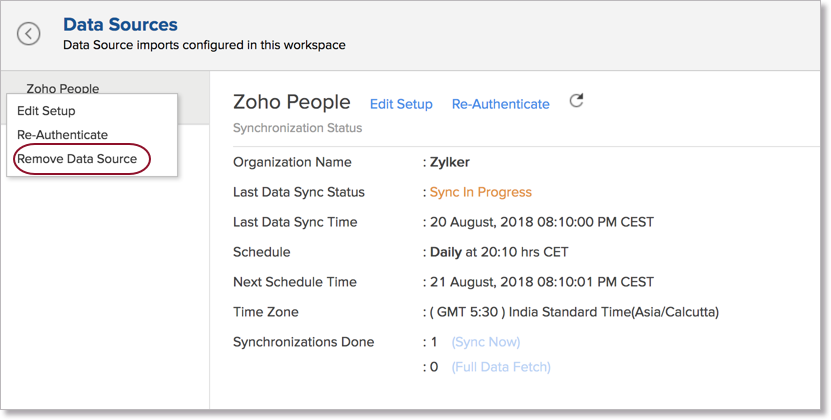The height and width of the screenshot is (420, 831).
Task: Click the Full Data Fetch link
Action: point(501,367)
